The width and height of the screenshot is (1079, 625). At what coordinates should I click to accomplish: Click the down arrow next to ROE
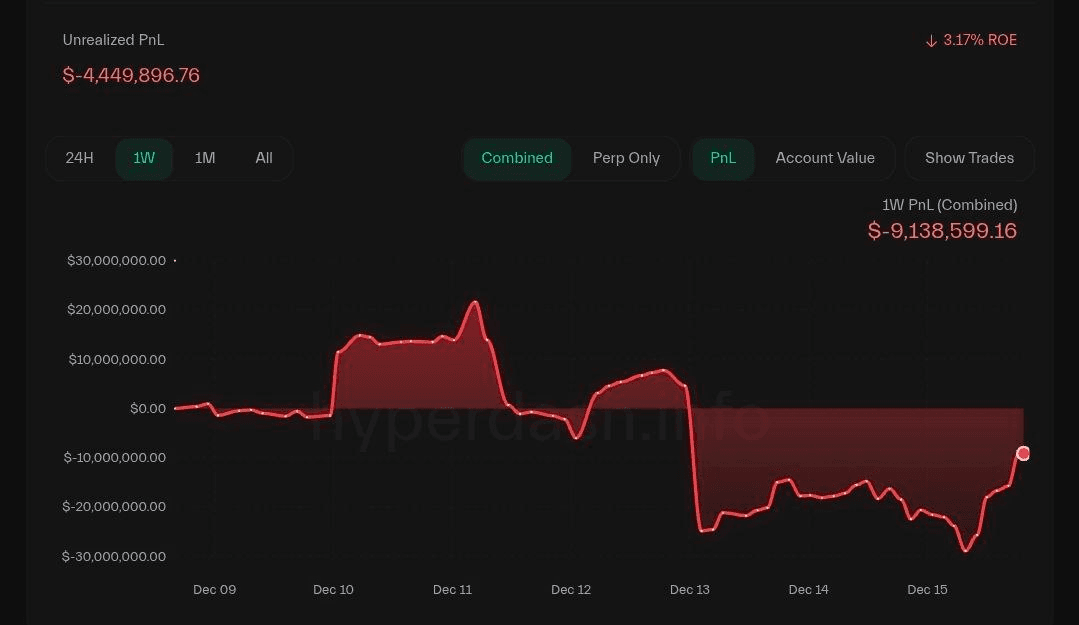pyautogui.click(x=931, y=41)
